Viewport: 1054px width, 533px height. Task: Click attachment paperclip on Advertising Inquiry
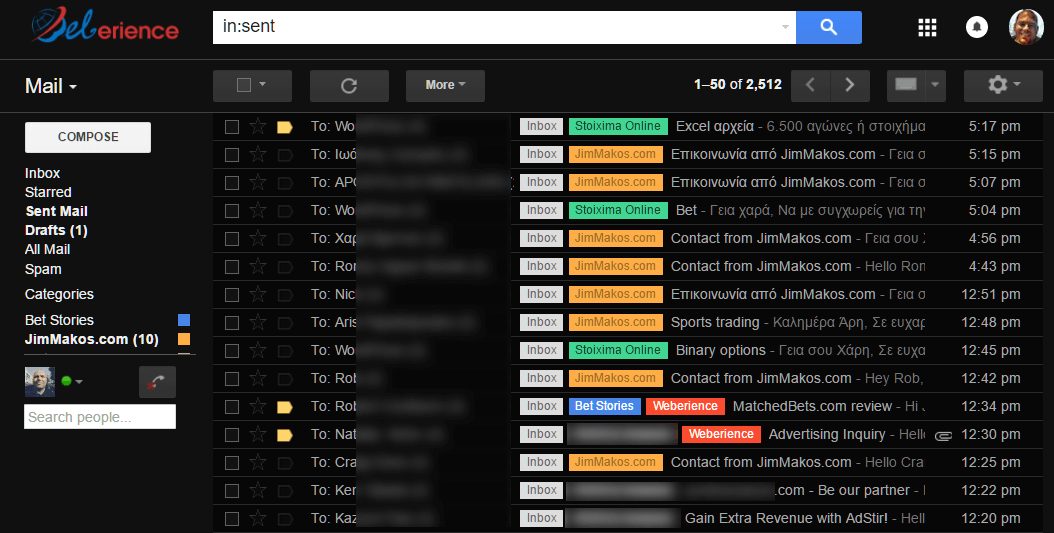(x=943, y=436)
